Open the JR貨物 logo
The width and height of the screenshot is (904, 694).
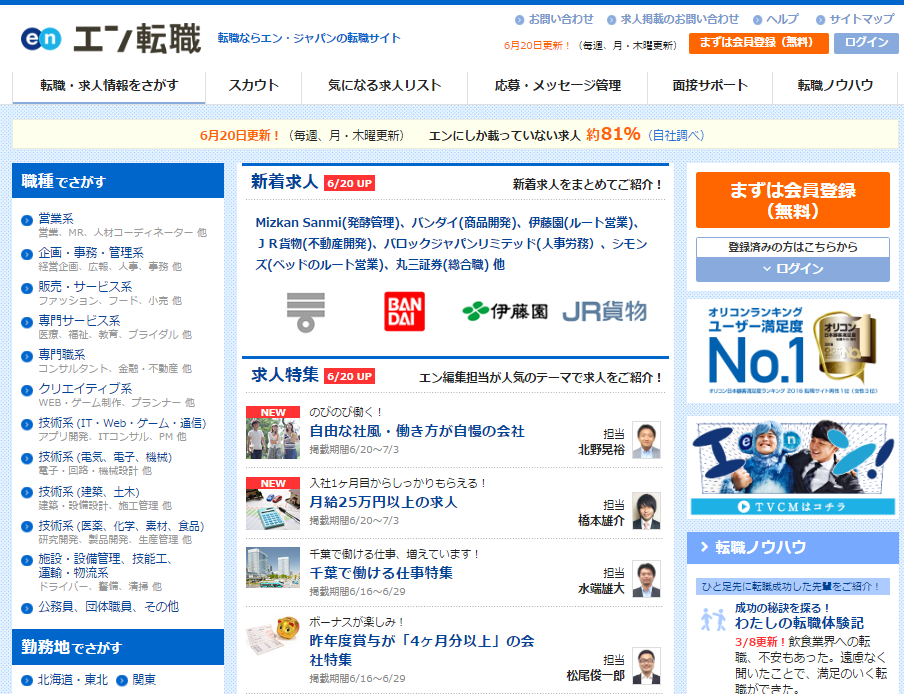[x=604, y=311]
